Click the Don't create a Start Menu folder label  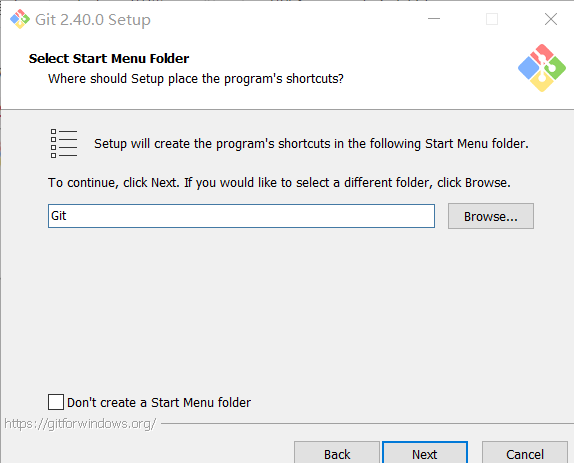coord(159,403)
